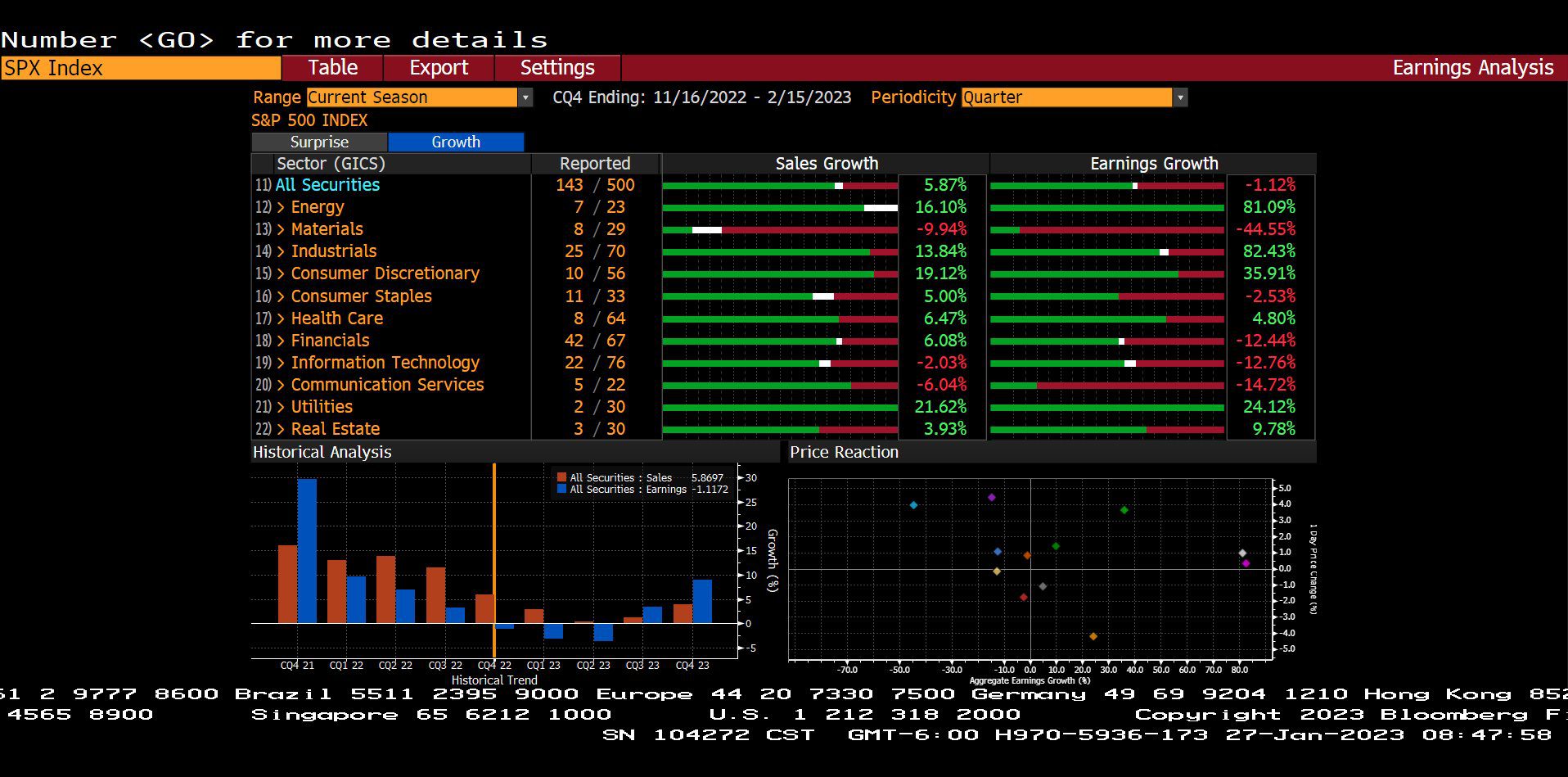The width and height of the screenshot is (1568, 777).
Task: Click the Price Reaction panel title
Action: (x=844, y=452)
